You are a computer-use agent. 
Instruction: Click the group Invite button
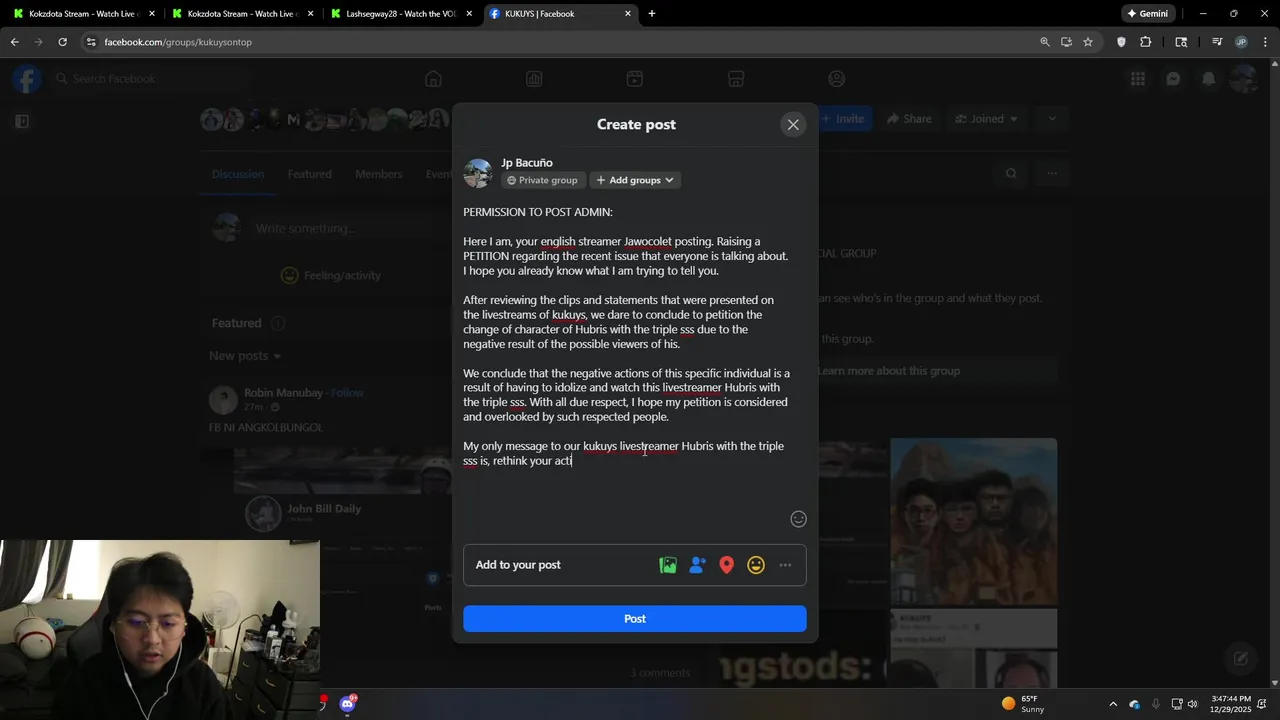[x=844, y=119]
